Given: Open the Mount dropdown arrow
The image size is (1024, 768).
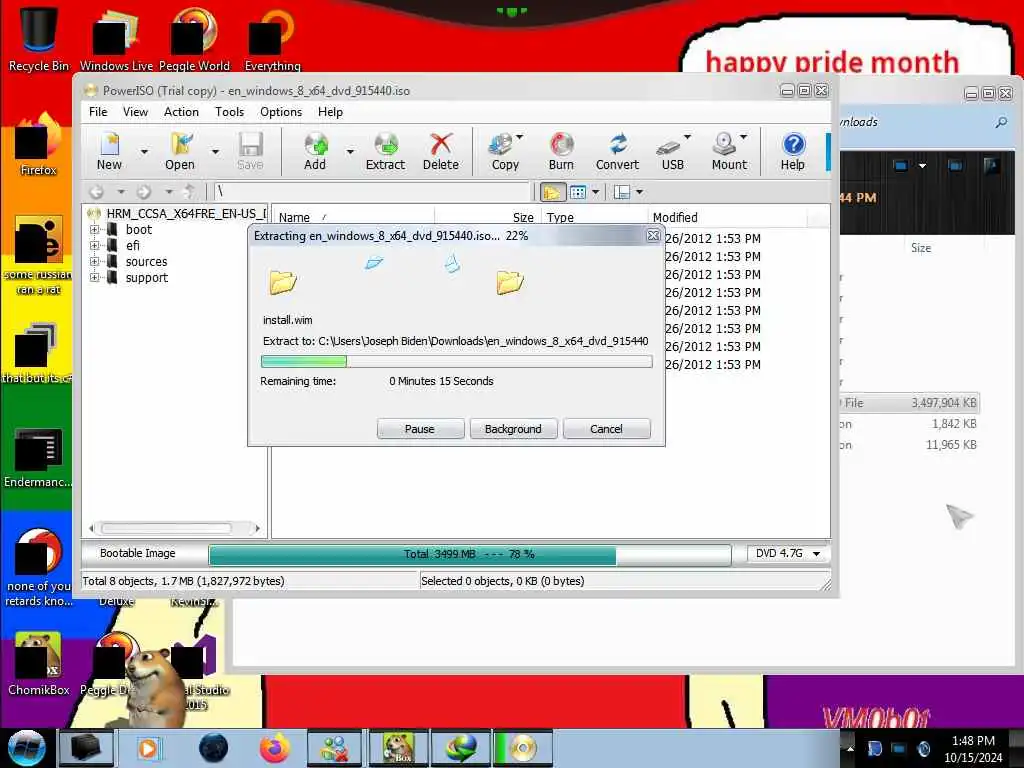Looking at the screenshot, I should point(743,137).
